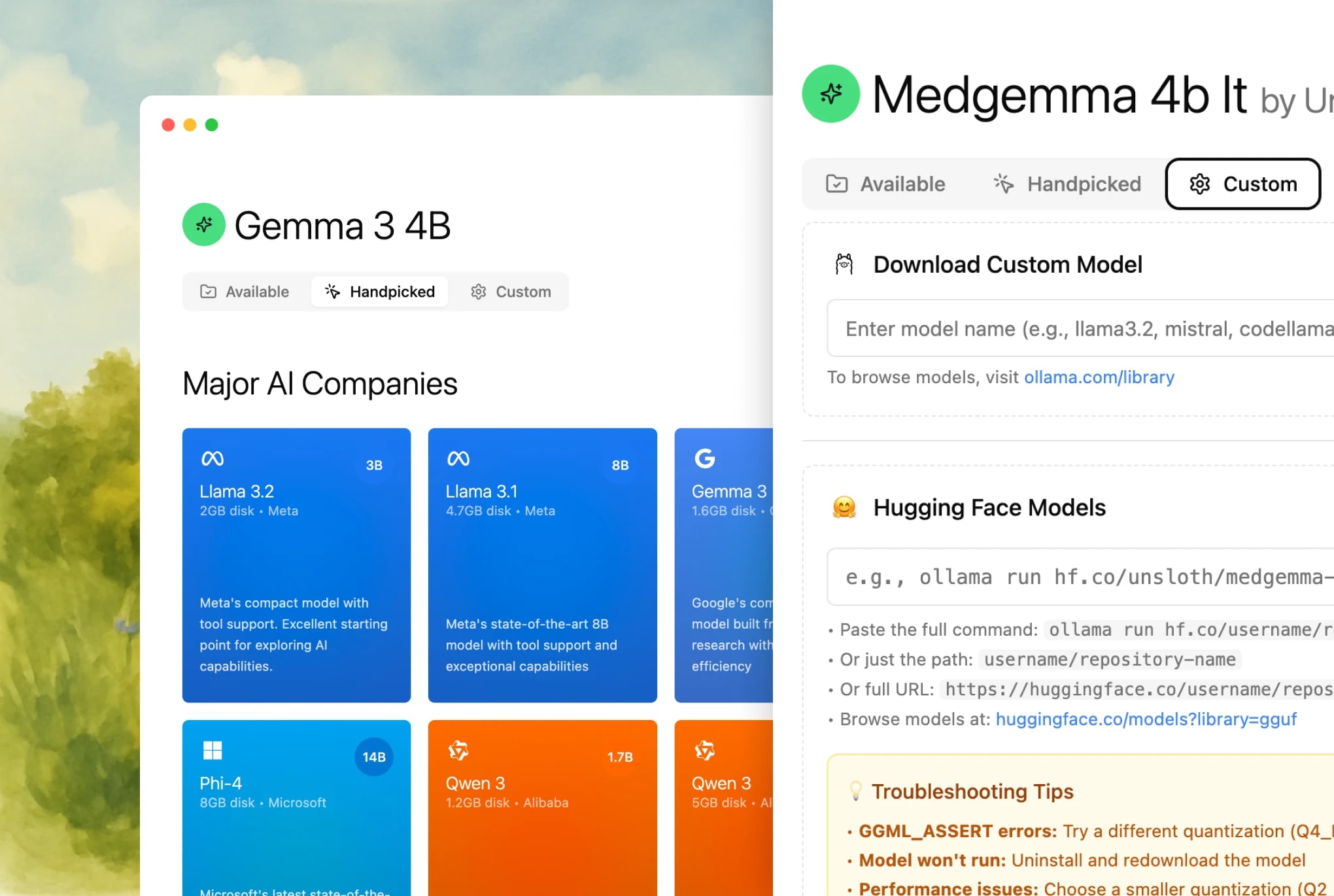This screenshot has height=896, width=1334.
Task: Click the '1.2GB disk • Alibaba' label
Action: point(507,802)
